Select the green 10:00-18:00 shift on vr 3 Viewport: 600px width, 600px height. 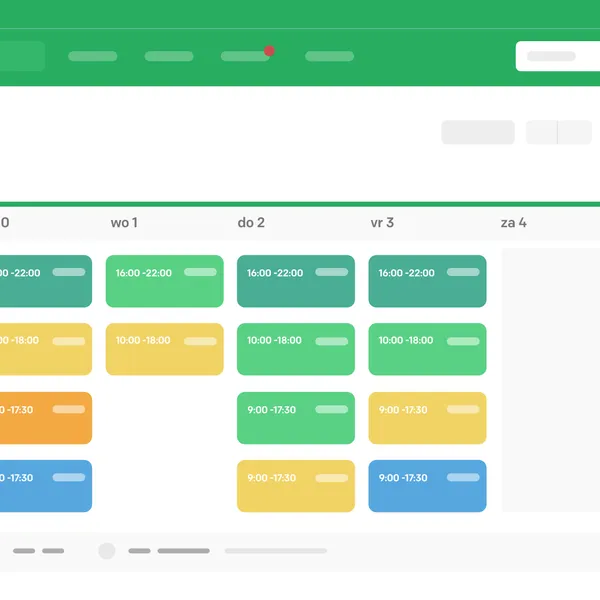click(427, 349)
